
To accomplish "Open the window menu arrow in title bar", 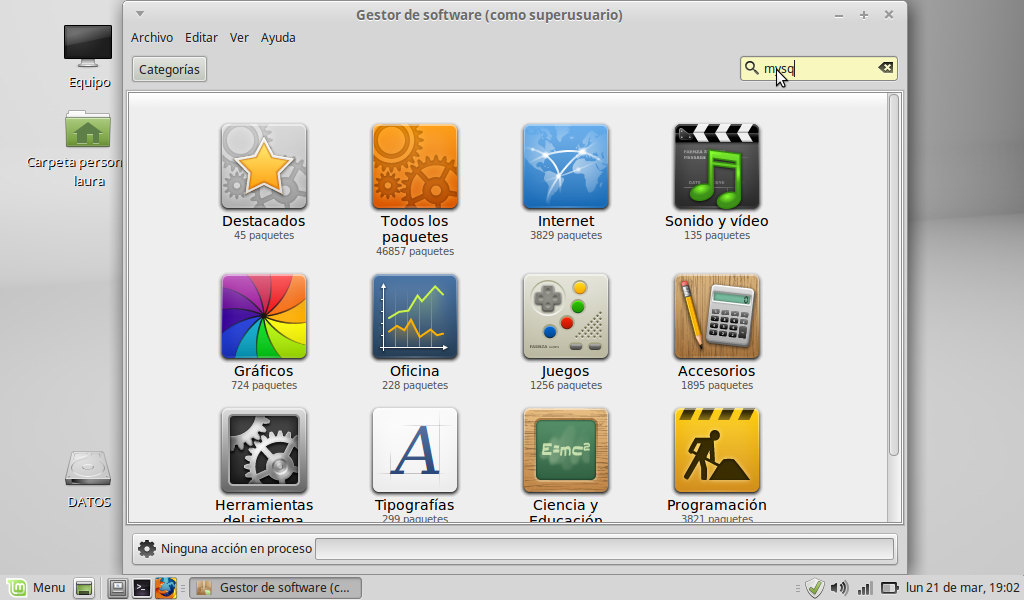I will click(x=140, y=14).
